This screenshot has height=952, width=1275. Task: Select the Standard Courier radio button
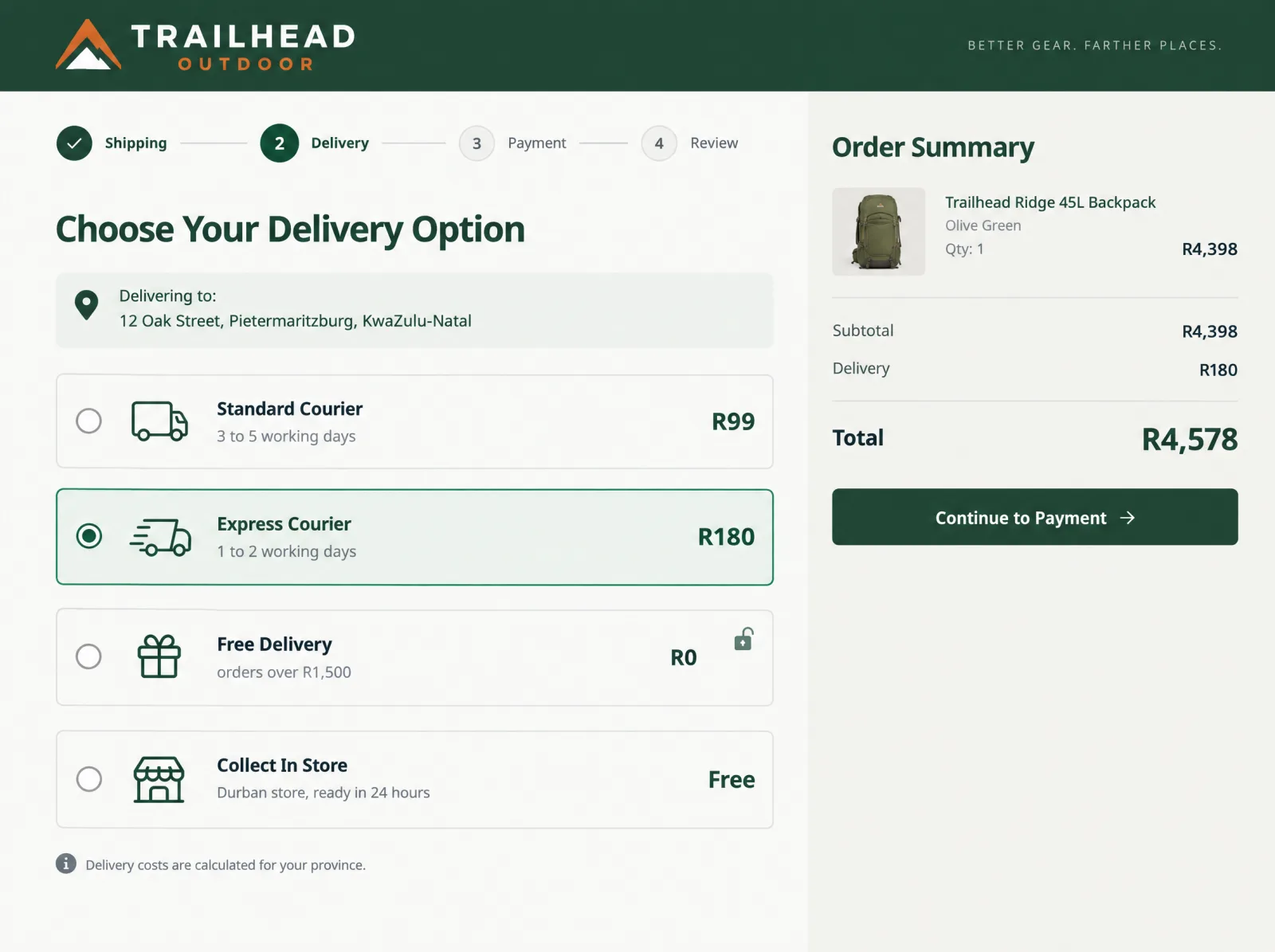[88, 421]
